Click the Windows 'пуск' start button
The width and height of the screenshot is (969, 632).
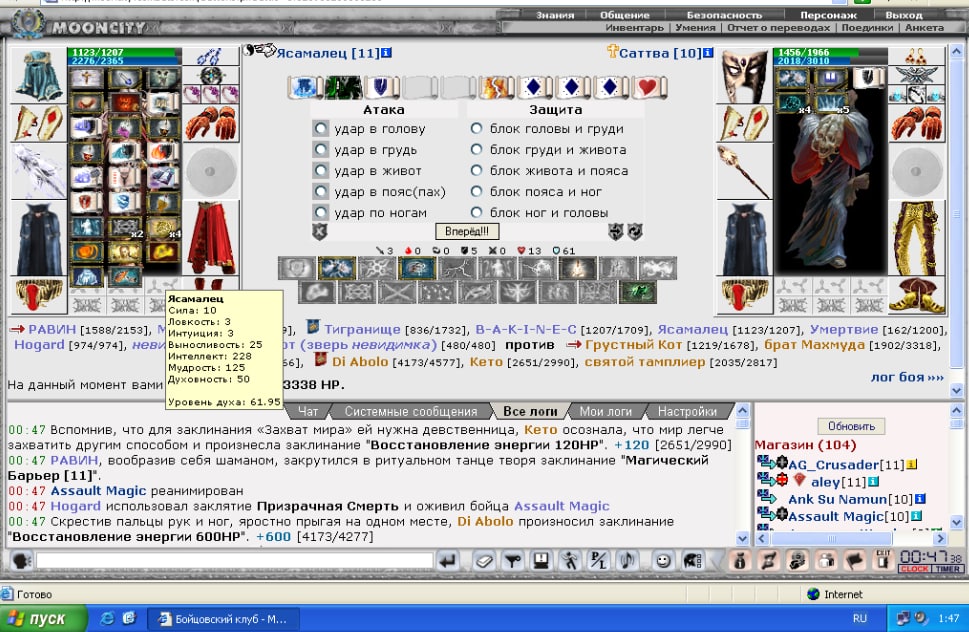(x=43, y=618)
